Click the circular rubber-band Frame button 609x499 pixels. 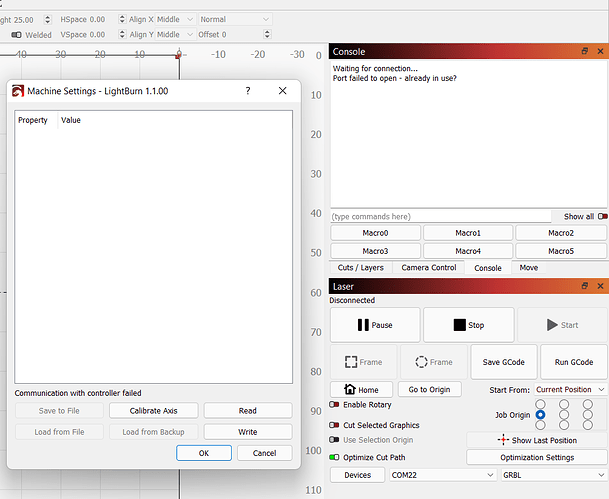434,362
